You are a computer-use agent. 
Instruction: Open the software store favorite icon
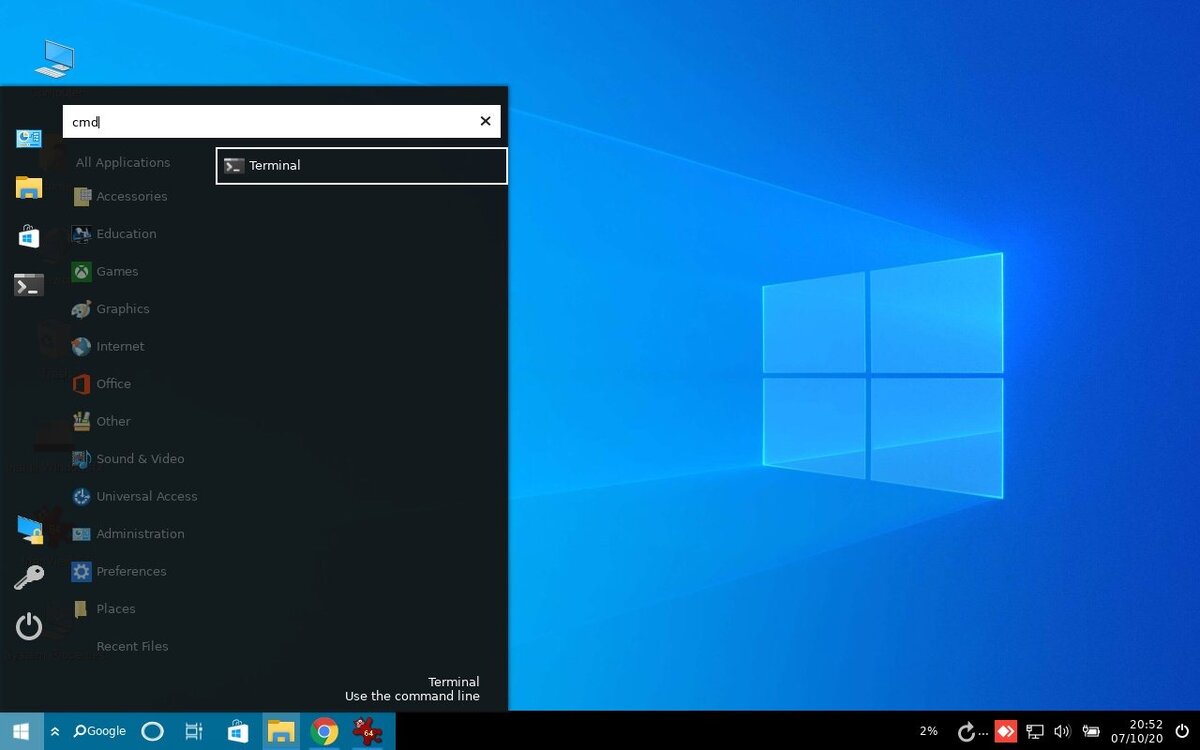coord(29,237)
